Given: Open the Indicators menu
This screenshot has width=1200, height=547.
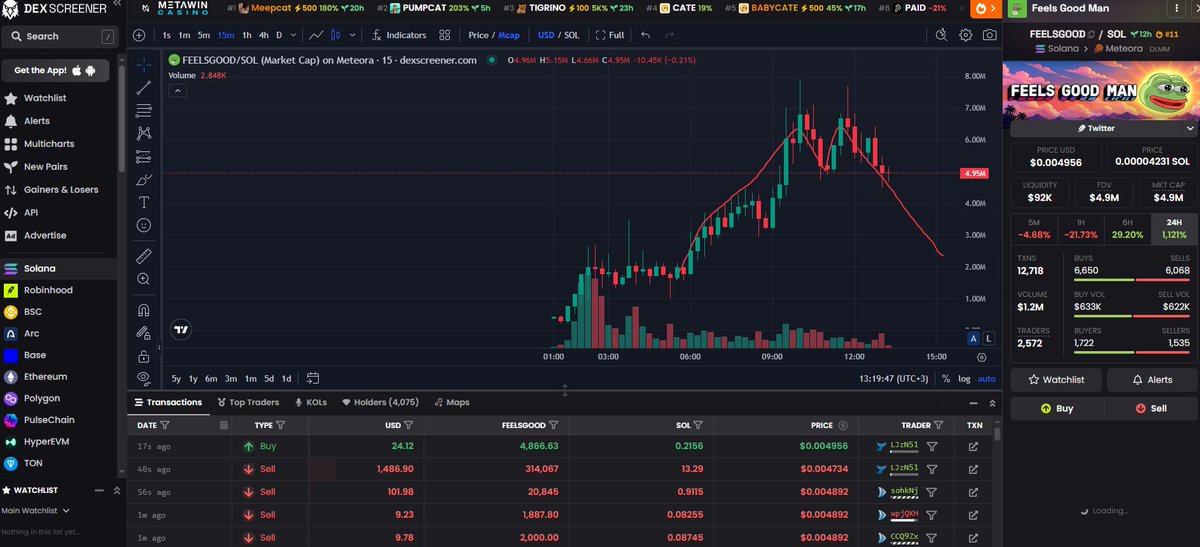Looking at the screenshot, I should click(x=399, y=35).
